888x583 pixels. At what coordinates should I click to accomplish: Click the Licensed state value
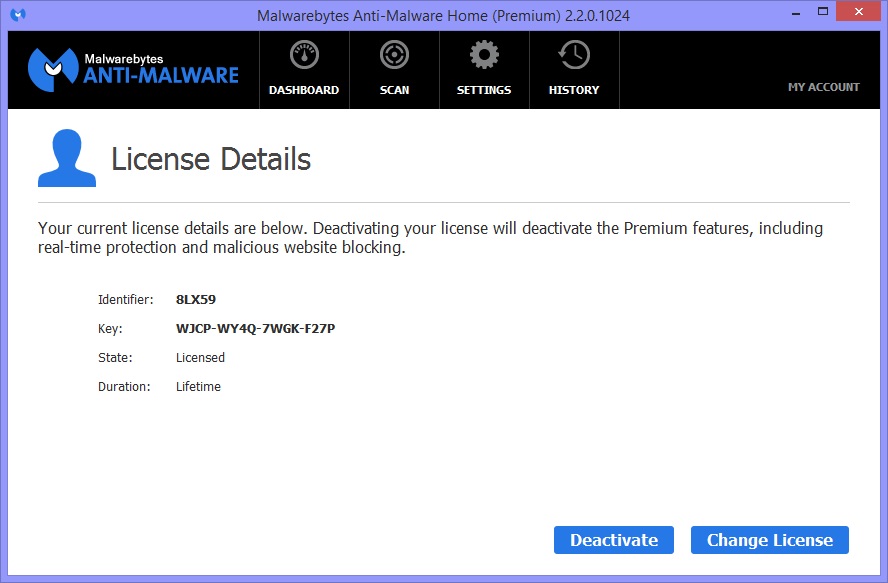coord(200,358)
